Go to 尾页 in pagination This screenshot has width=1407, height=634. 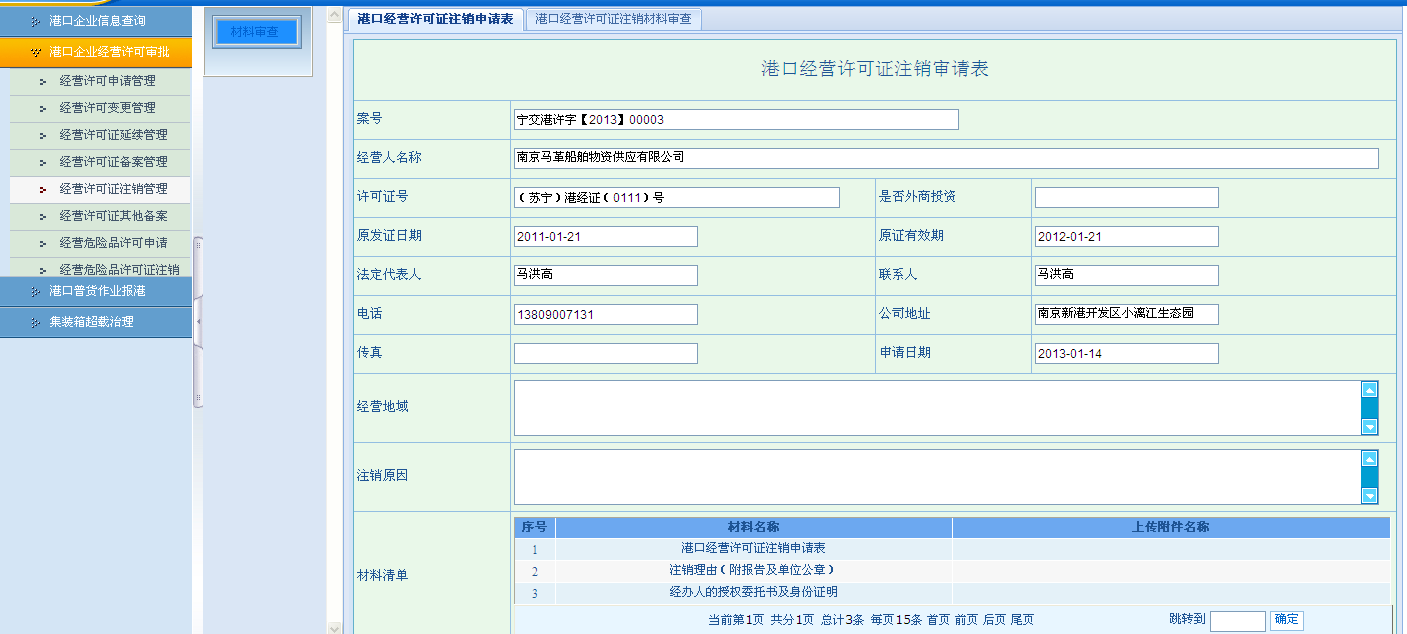[1022, 620]
